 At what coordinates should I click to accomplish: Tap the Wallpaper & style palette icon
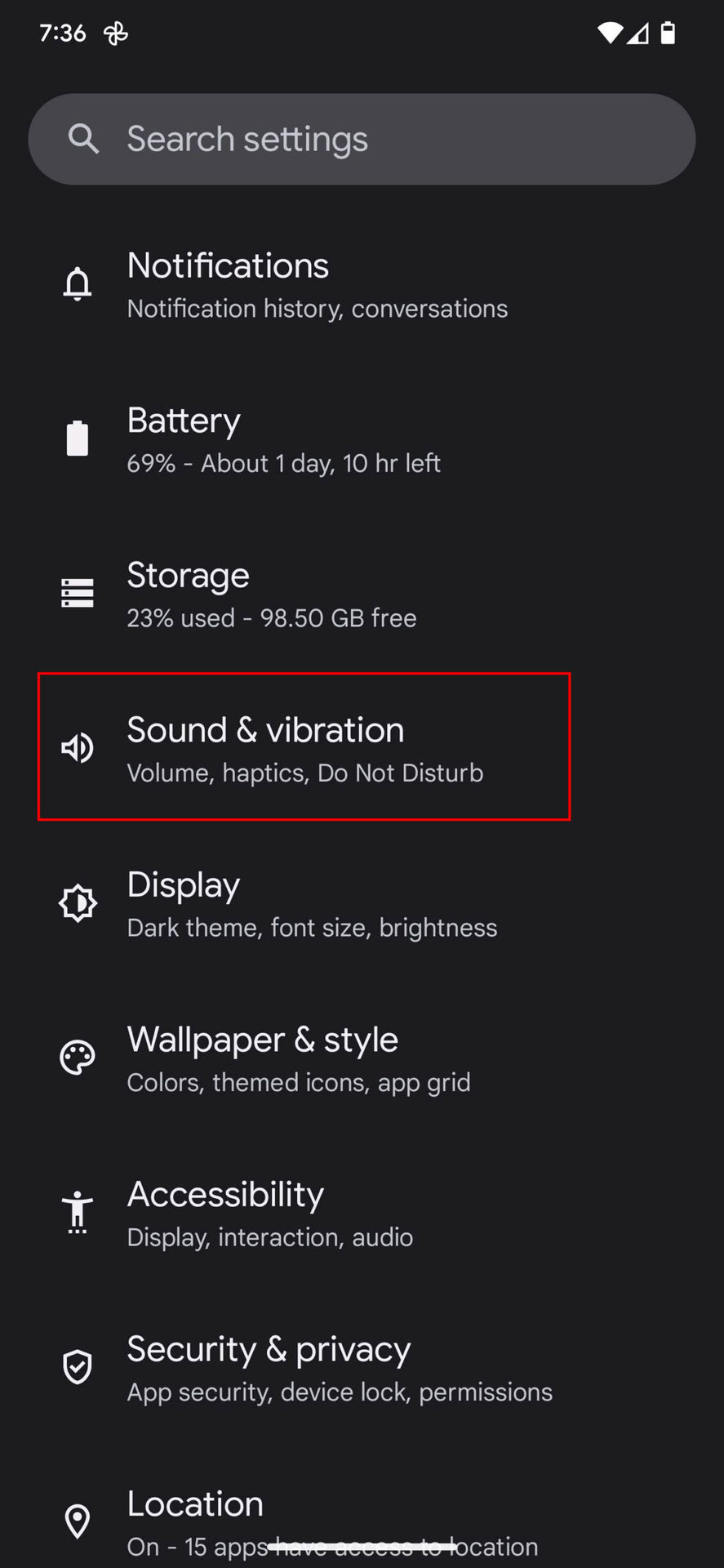point(78,1058)
